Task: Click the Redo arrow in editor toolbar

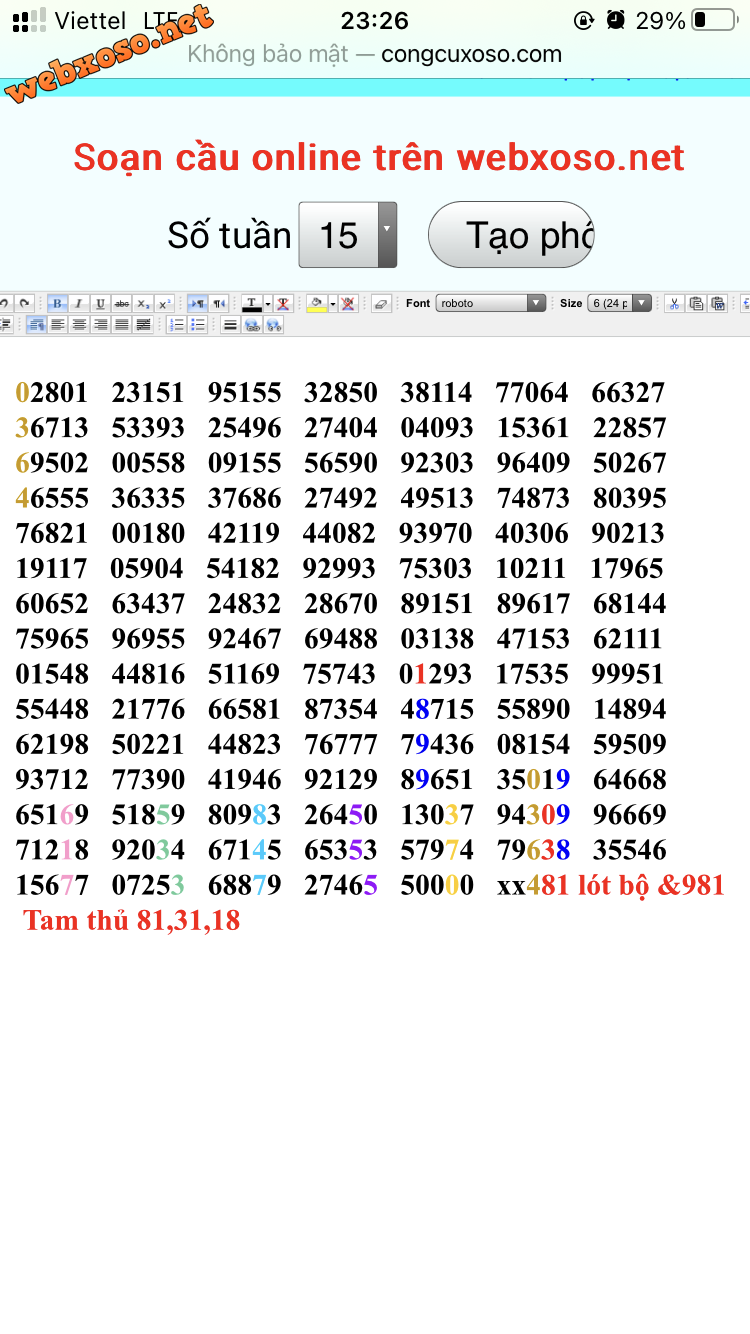Action: point(24,303)
